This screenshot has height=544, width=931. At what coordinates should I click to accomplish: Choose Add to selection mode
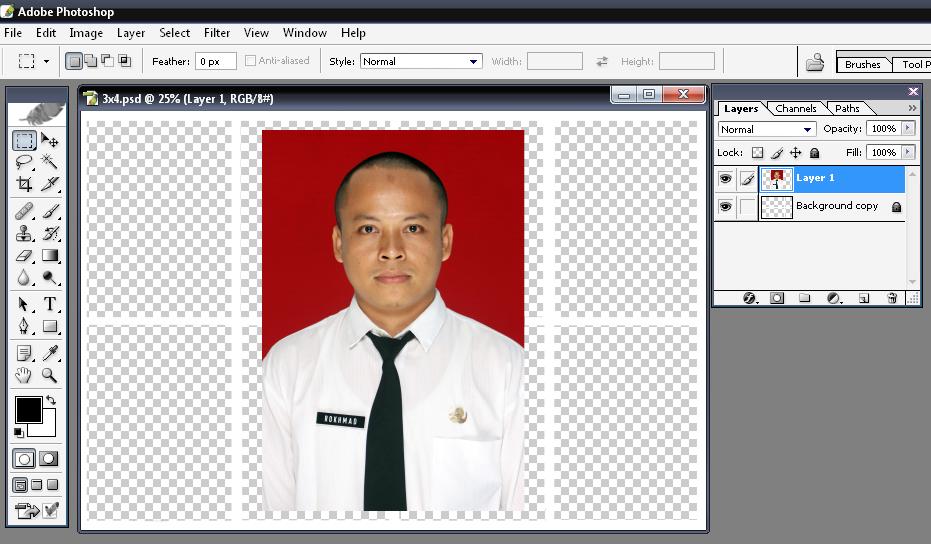[90, 61]
